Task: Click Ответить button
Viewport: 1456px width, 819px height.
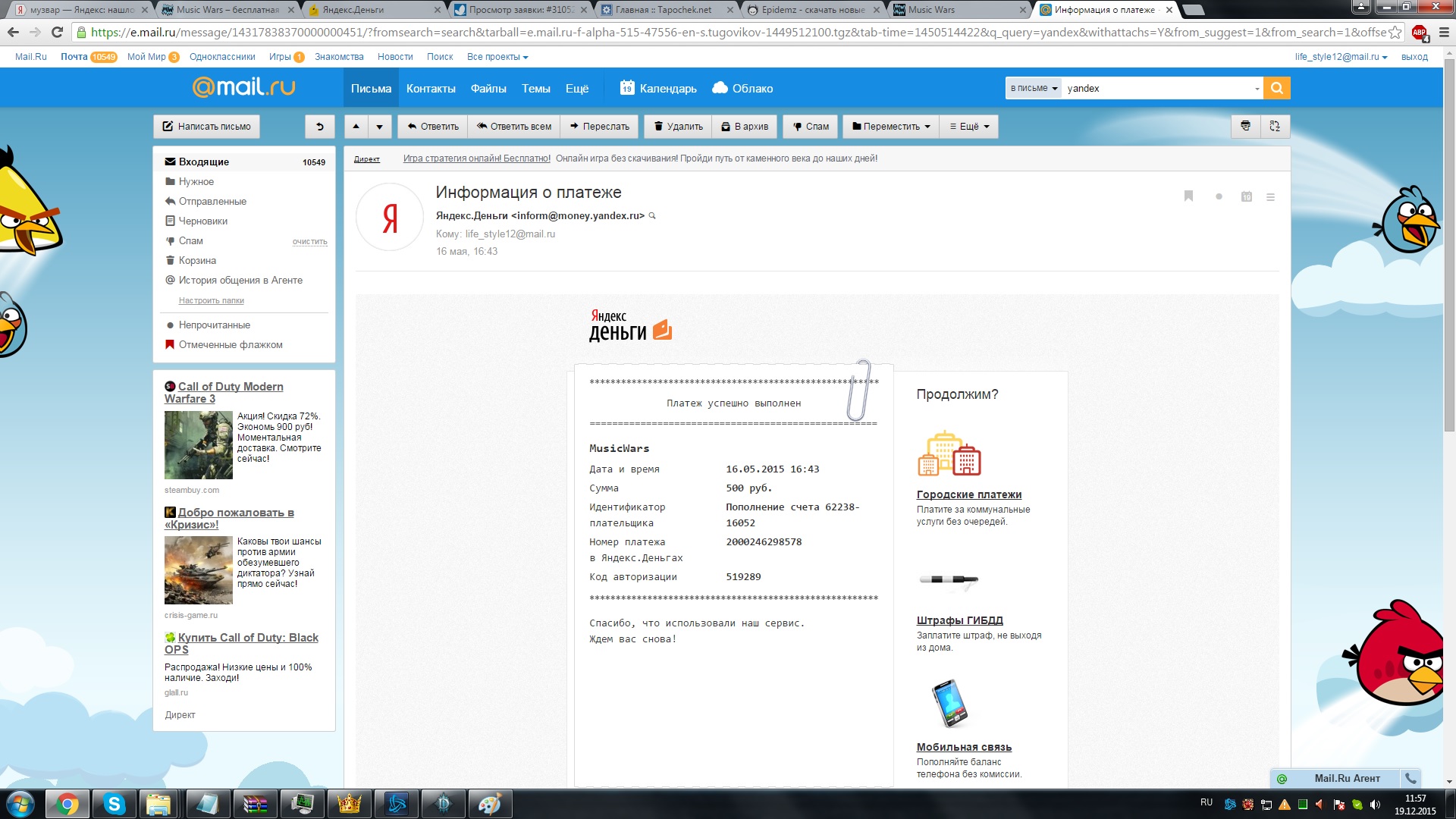Action: coord(433,127)
